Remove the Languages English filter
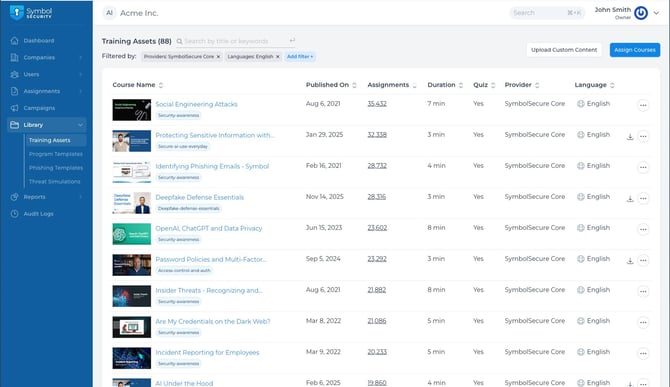The width and height of the screenshot is (670, 387). (x=277, y=56)
